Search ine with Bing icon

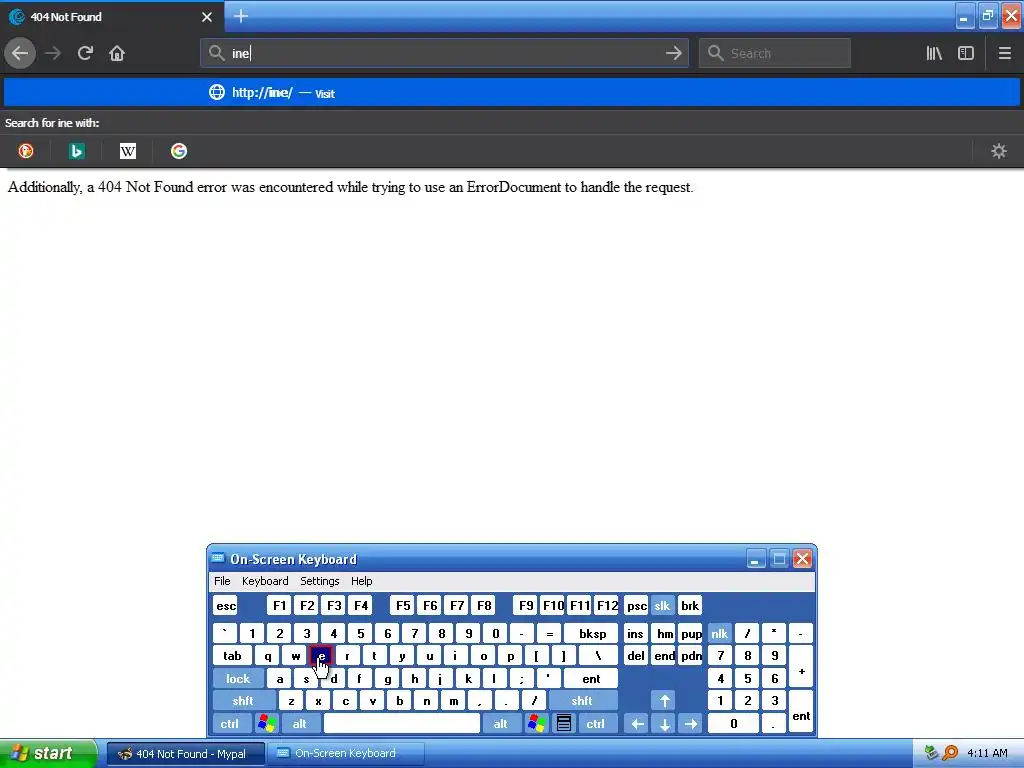point(77,152)
